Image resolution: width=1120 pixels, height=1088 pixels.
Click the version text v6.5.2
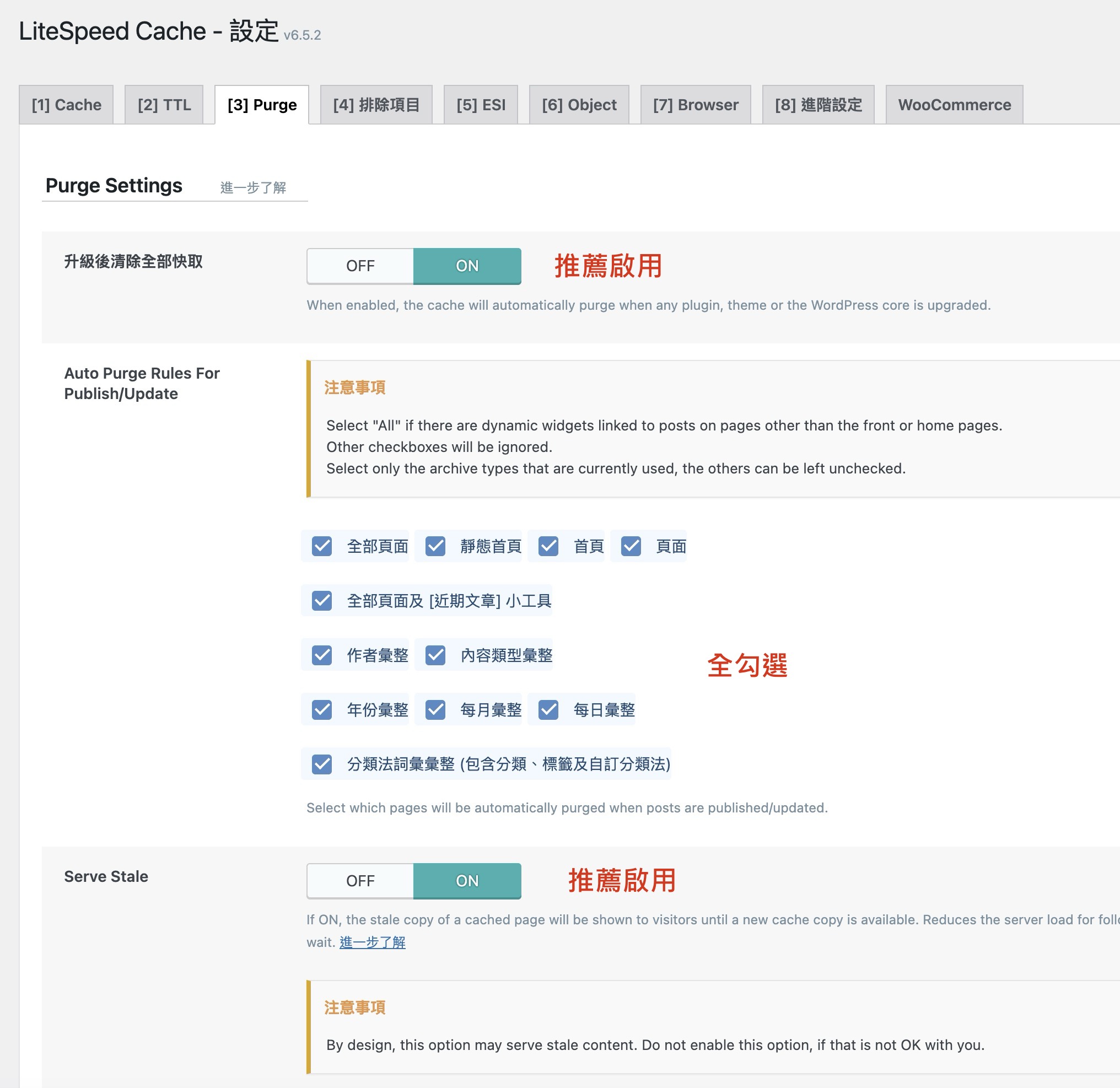pos(302,35)
